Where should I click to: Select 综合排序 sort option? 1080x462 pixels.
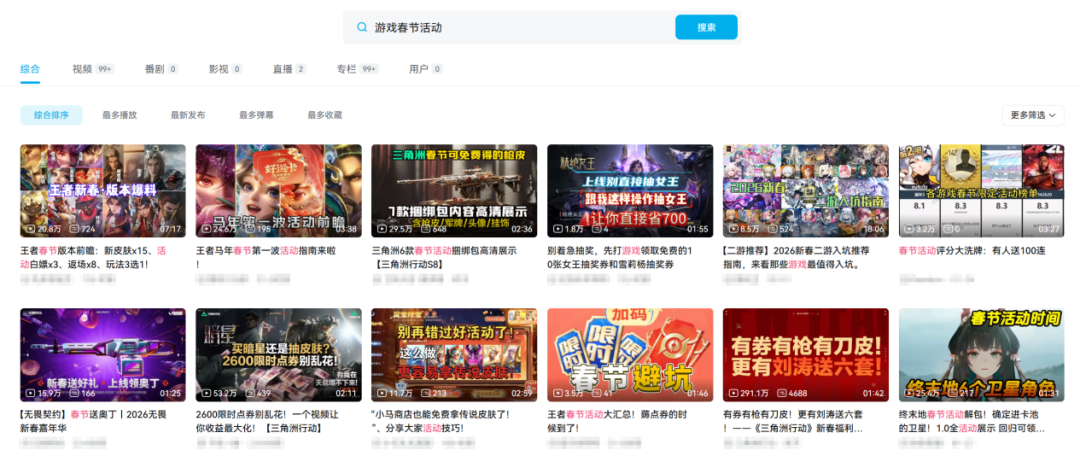click(x=51, y=115)
